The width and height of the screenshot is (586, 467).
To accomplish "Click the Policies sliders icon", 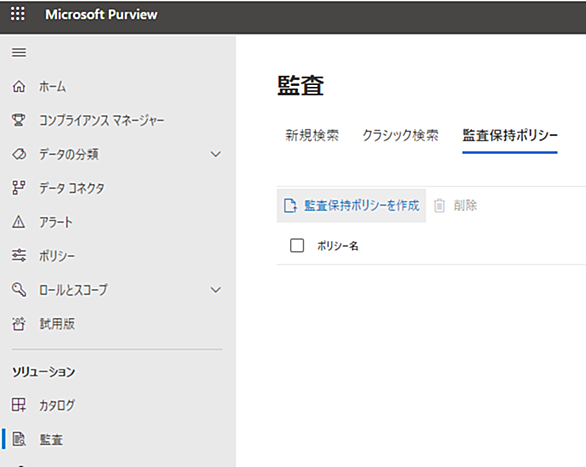I will pos(19,256).
